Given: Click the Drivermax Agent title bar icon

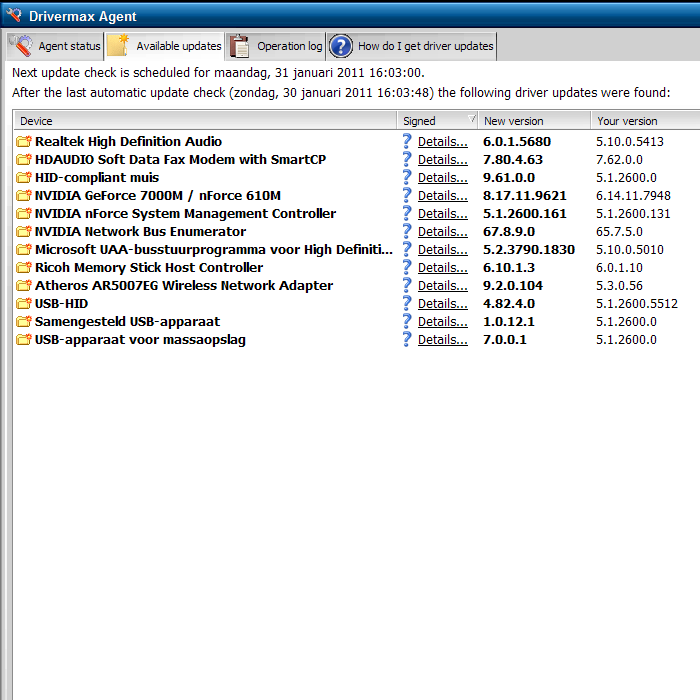Looking at the screenshot, I should coord(13,14).
